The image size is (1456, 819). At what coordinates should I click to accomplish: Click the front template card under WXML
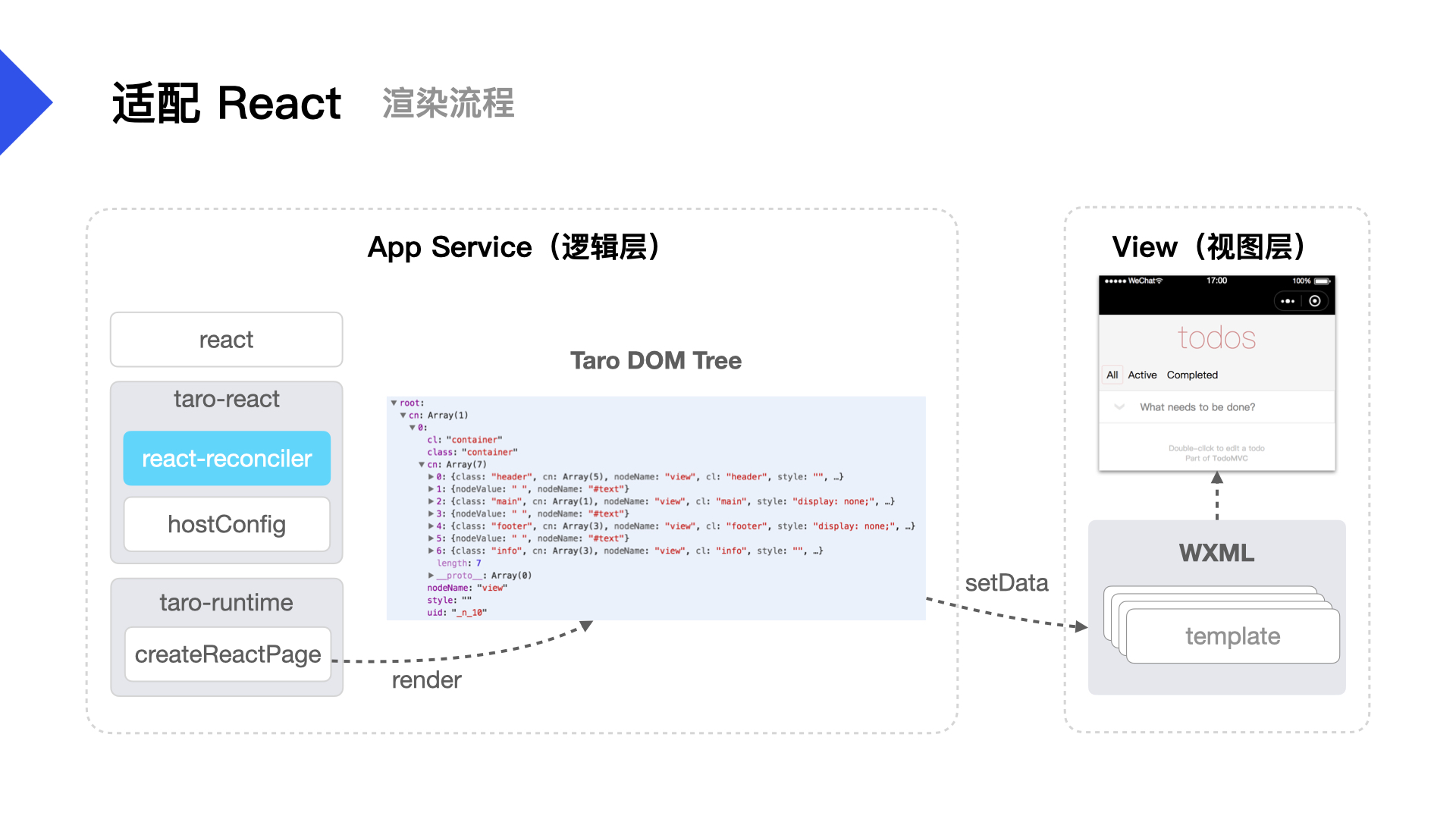click(x=1232, y=635)
